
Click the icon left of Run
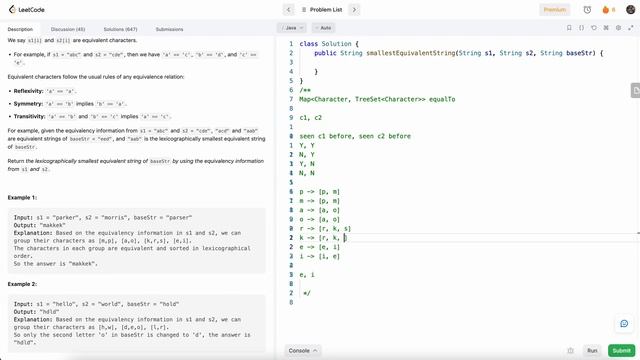pyautogui.click(x=570, y=351)
